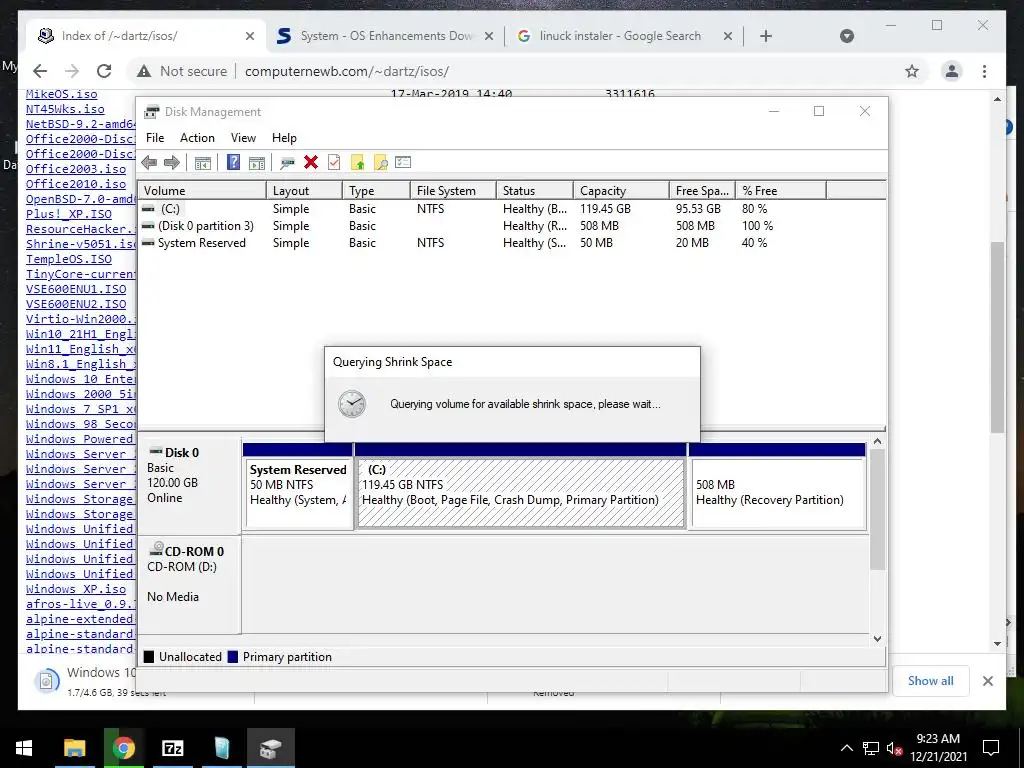This screenshot has width=1024, height=768.
Task: Select the CD-ROM 0 header panel
Action: [x=189, y=584]
